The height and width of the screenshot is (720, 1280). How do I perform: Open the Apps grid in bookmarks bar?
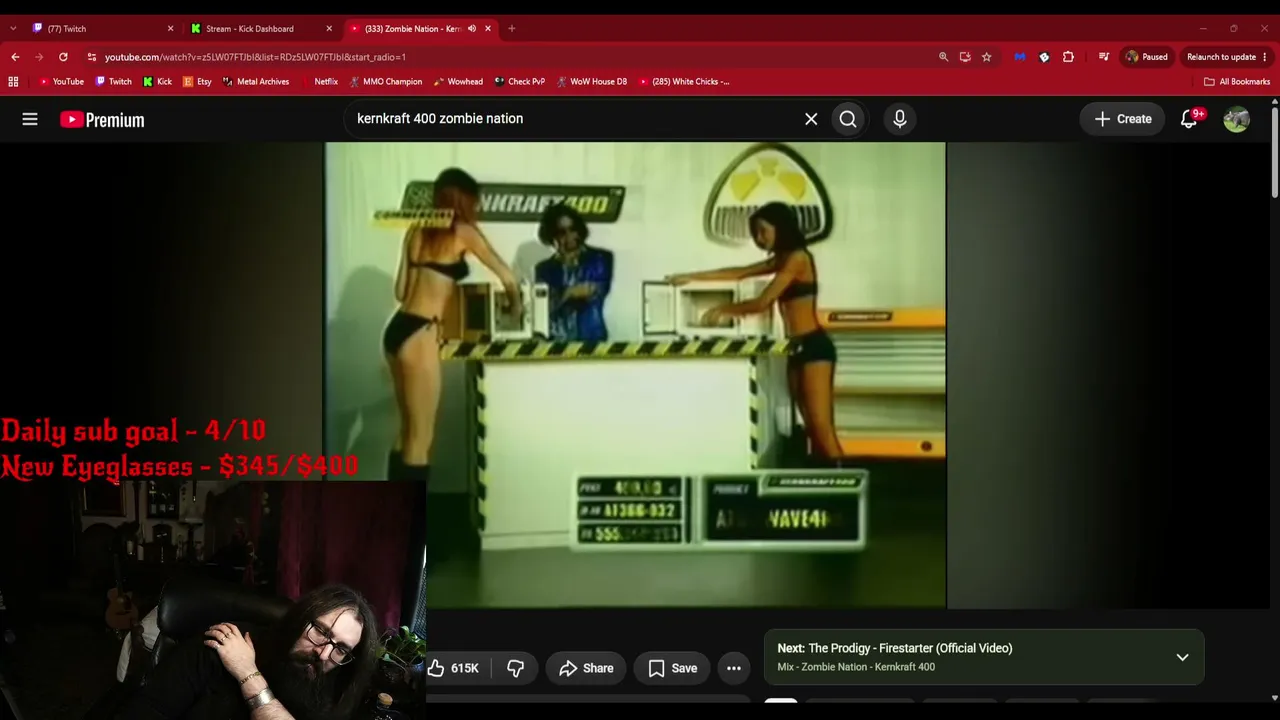pyautogui.click(x=13, y=82)
